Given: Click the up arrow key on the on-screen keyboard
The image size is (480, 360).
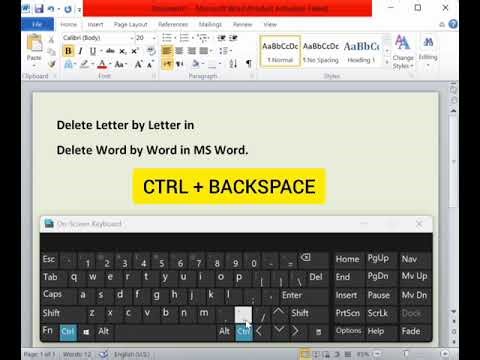Looking at the screenshot, I should coord(279,313).
